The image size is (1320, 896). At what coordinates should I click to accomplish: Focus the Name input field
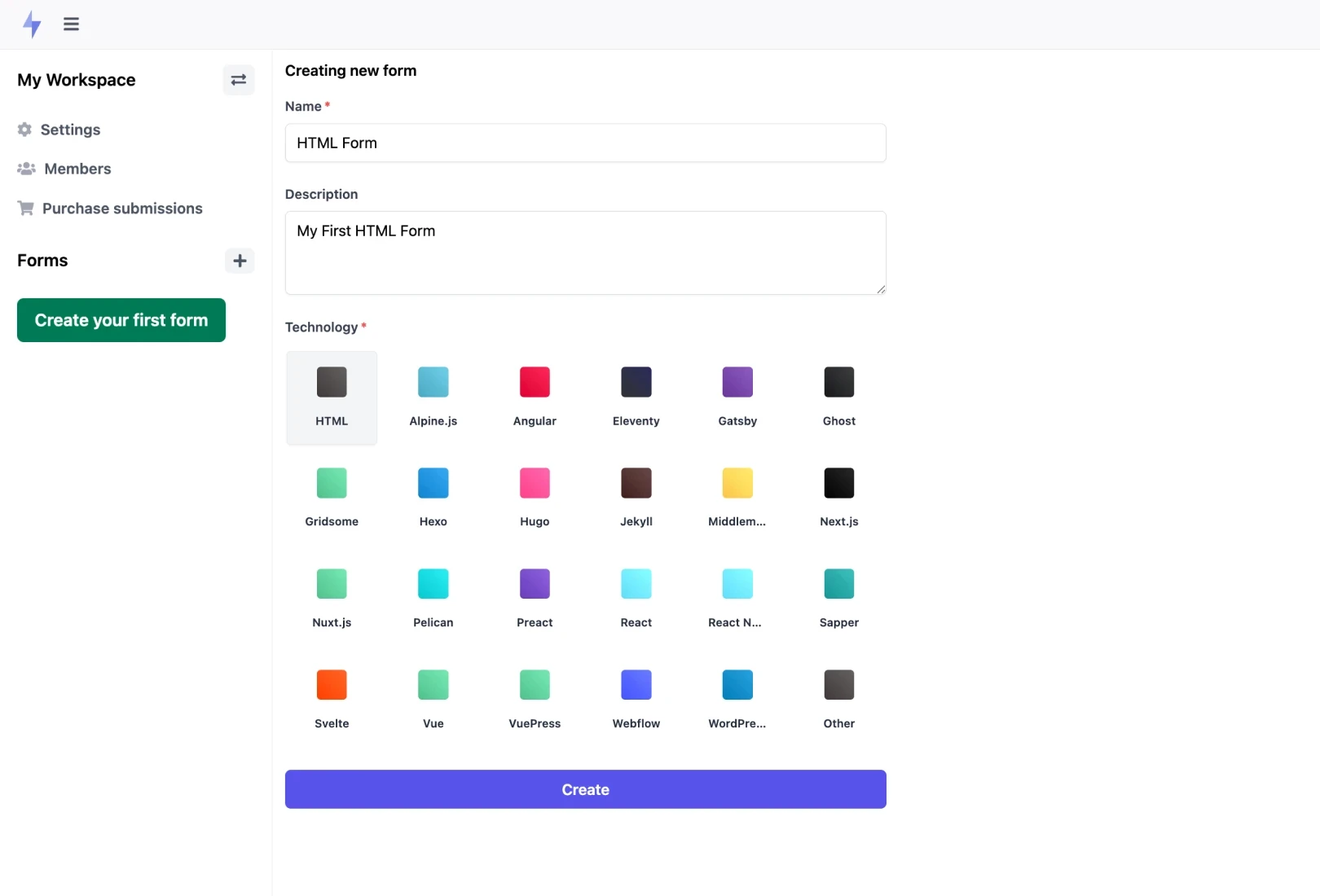coord(586,143)
